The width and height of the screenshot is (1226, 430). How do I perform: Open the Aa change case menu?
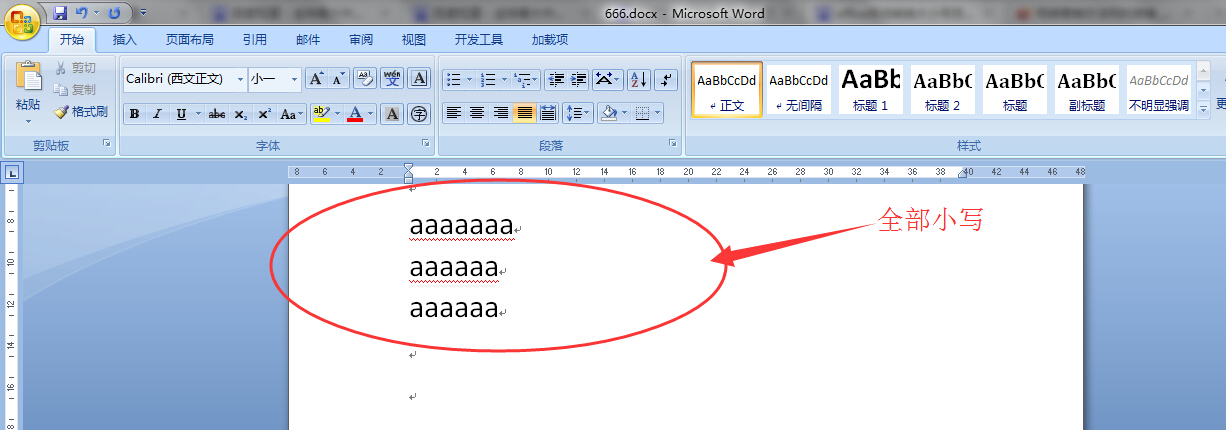pos(292,114)
